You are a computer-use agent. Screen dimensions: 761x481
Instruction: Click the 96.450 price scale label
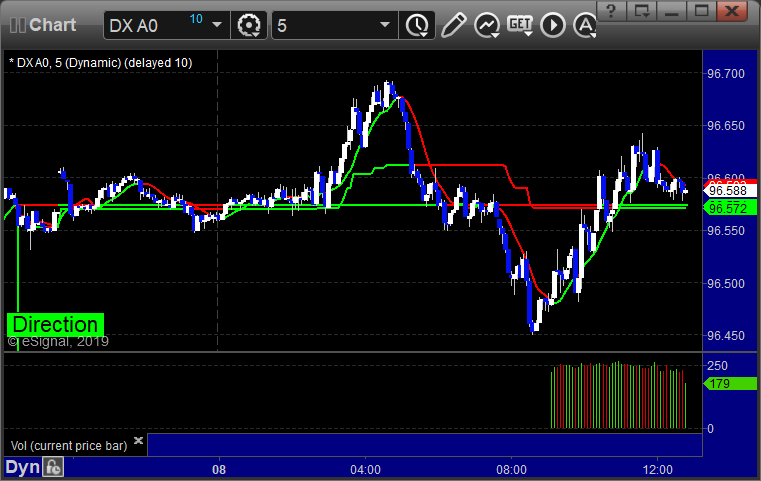(x=726, y=336)
